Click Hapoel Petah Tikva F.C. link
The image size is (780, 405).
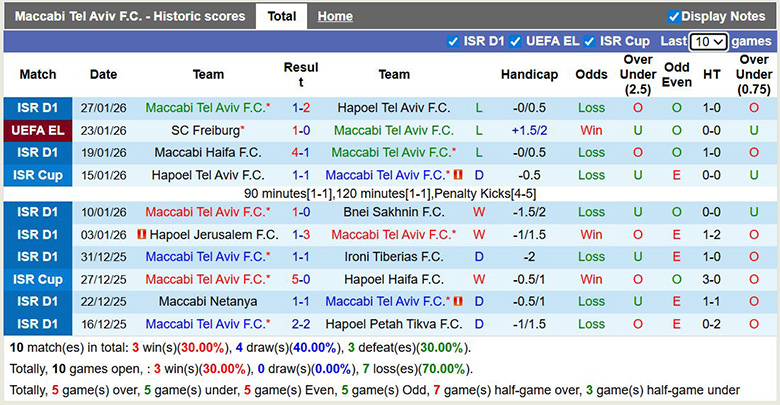point(394,324)
